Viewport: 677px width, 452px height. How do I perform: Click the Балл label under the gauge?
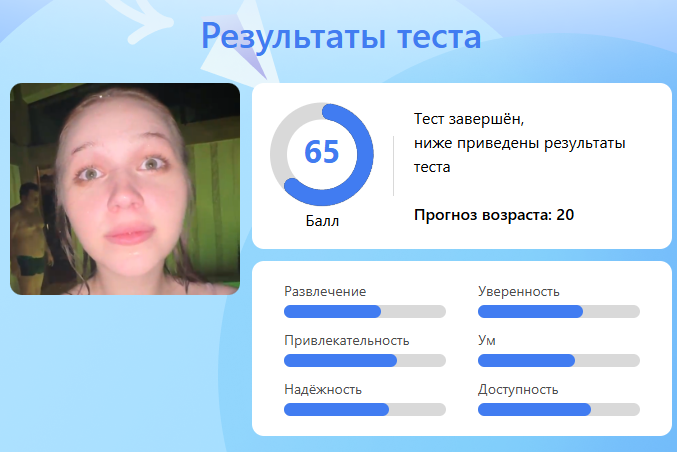322,221
